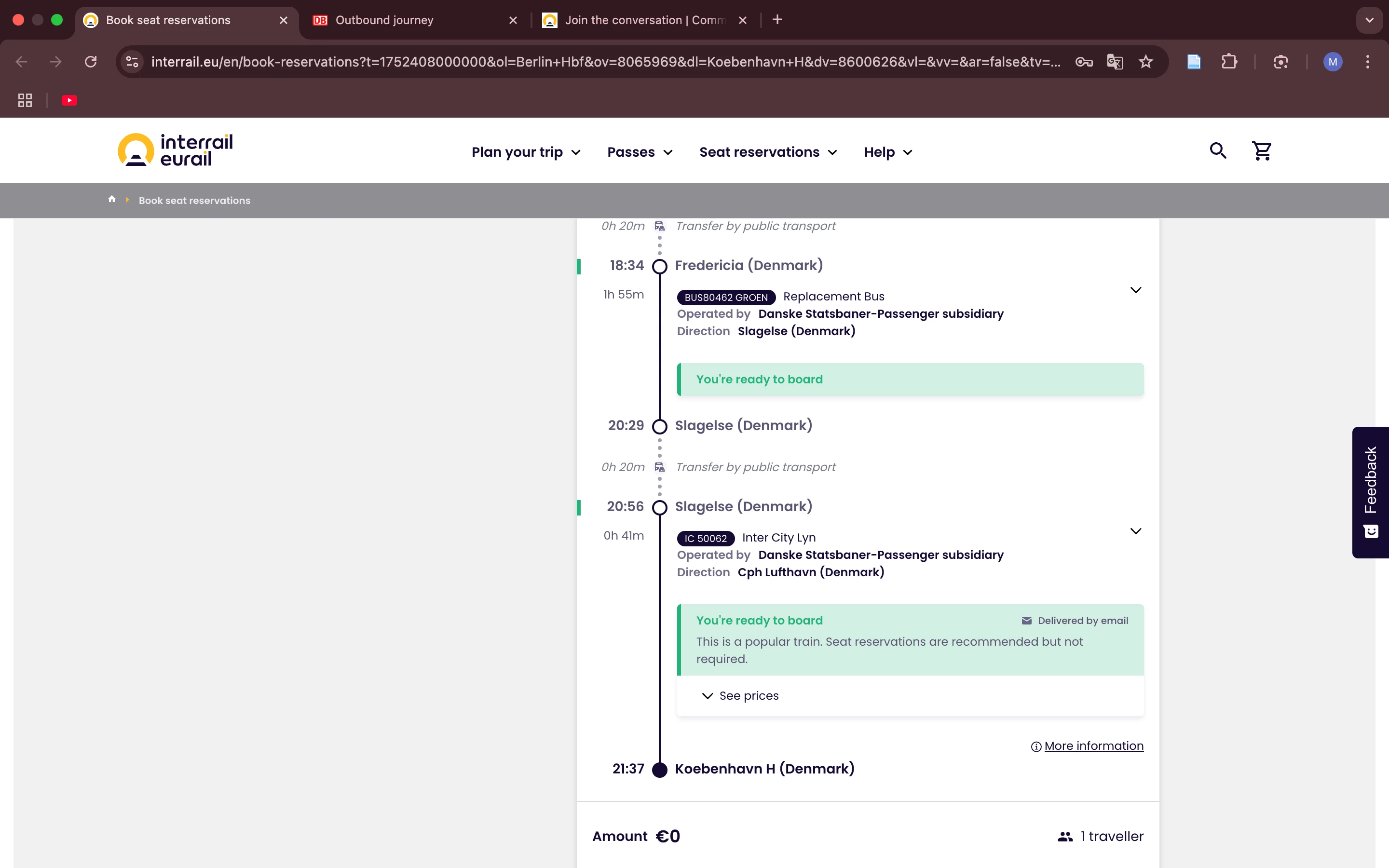Reload the page

coord(91,62)
